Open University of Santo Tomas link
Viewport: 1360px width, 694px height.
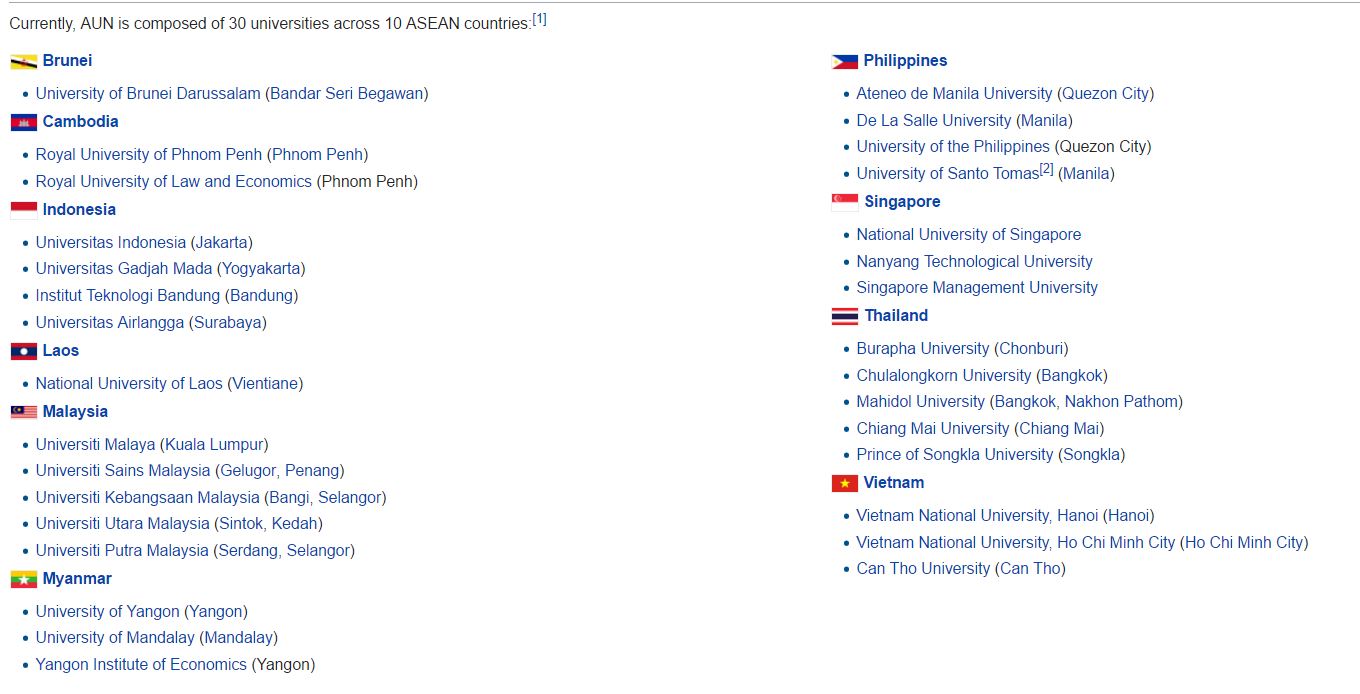pyautogui.click(x=948, y=174)
